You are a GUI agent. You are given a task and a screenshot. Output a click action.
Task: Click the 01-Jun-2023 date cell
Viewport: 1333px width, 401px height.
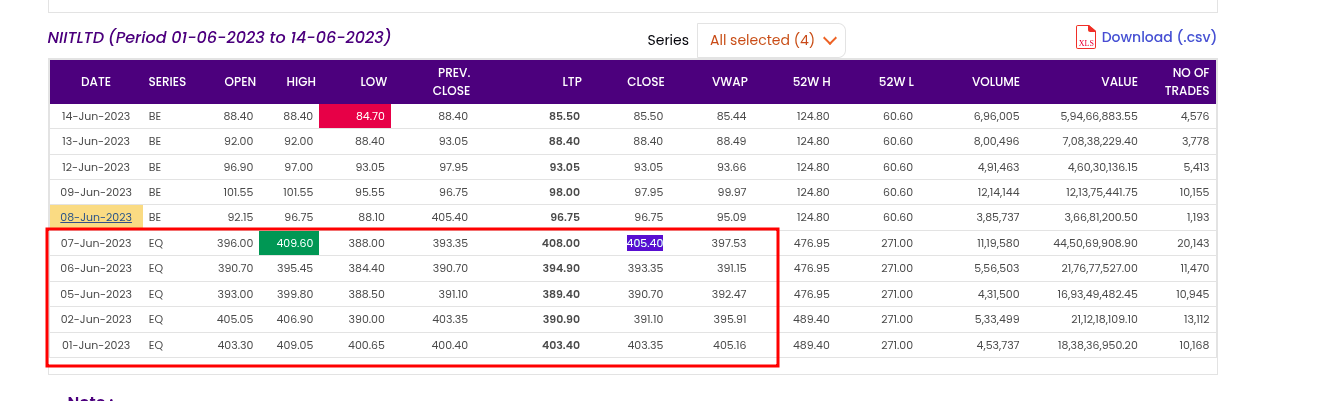(96, 346)
